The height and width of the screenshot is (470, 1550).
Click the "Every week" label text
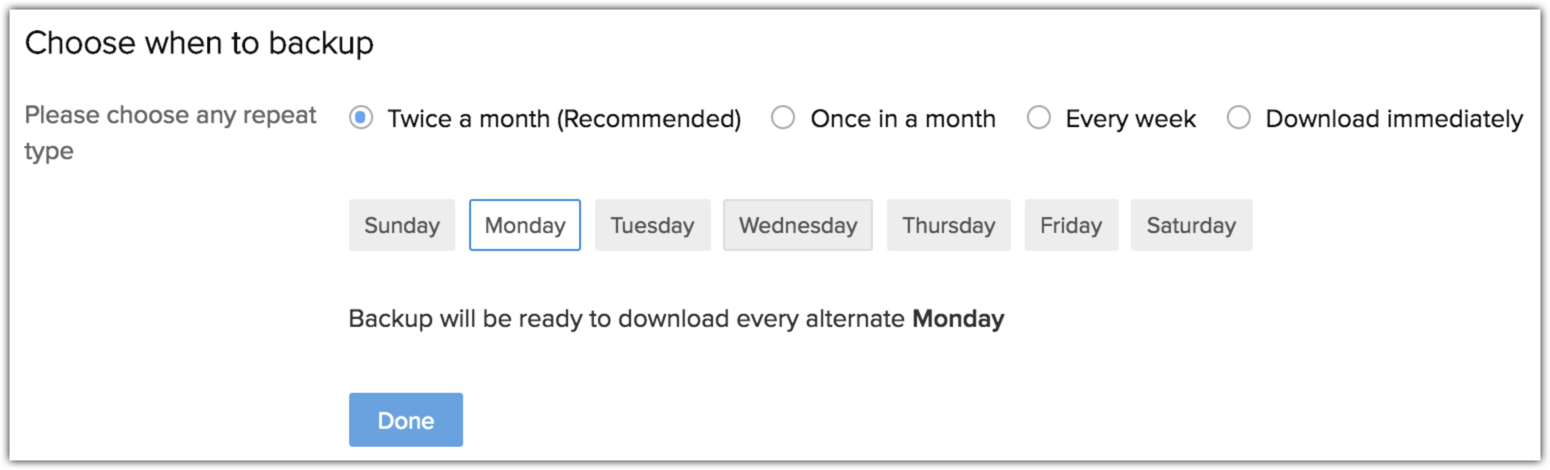click(1130, 119)
